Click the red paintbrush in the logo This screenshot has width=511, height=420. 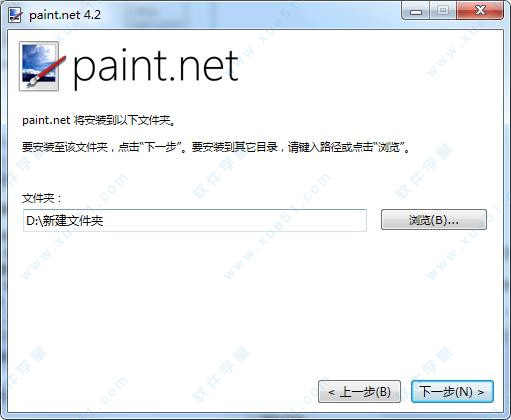pyautogui.click(x=47, y=70)
